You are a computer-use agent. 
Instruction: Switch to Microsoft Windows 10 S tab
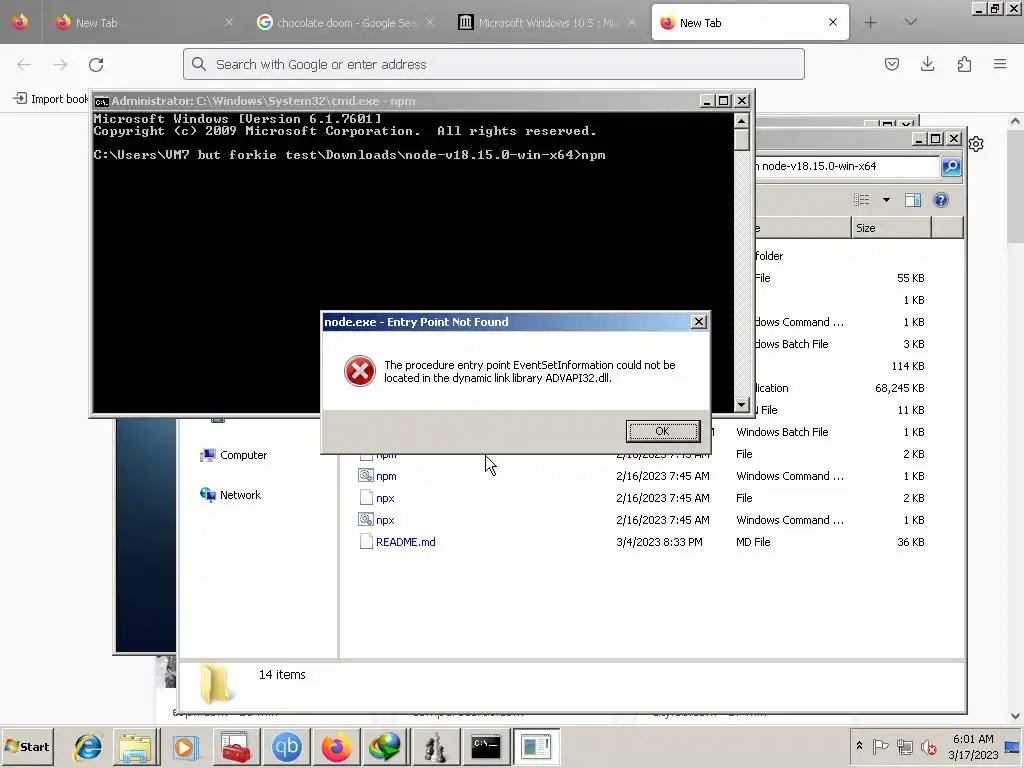pos(547,23)
